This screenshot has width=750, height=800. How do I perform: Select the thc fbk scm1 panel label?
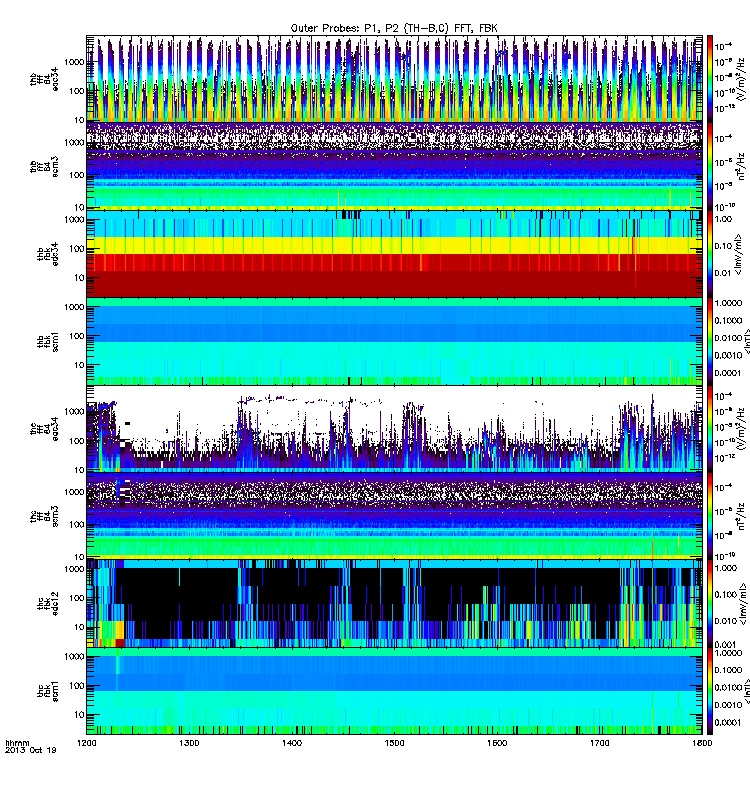tap(47, 691)
